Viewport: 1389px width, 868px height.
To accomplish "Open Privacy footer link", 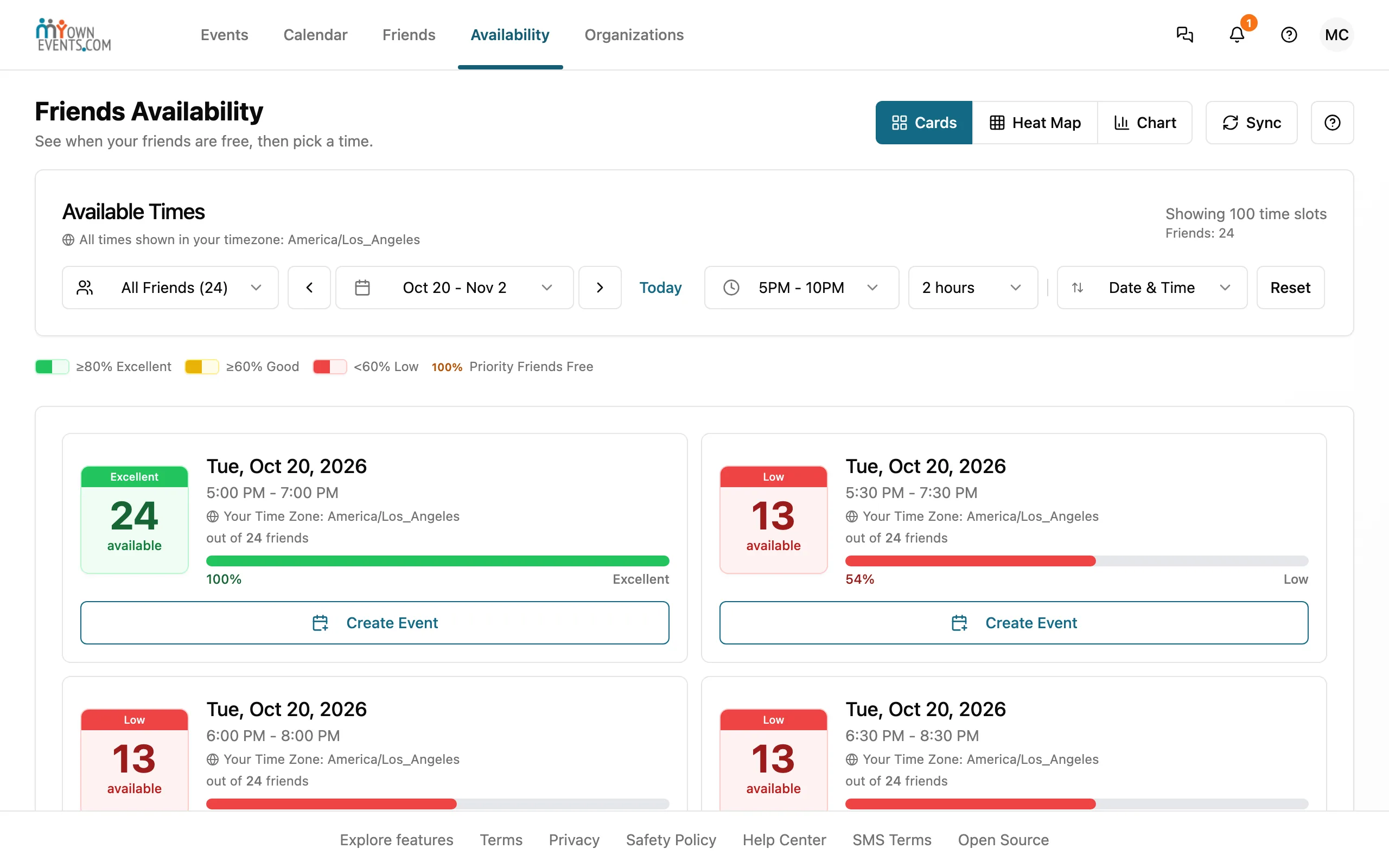I will [574, 839].
